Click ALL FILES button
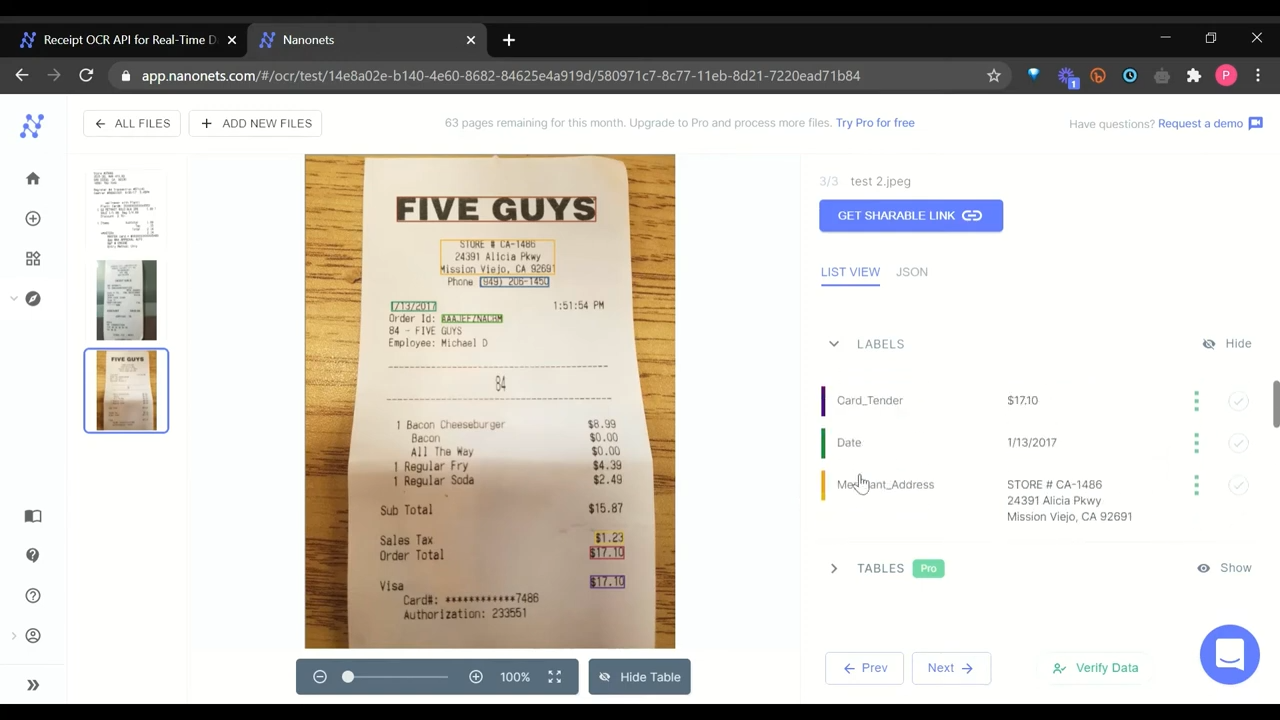Image resolution: width=1280 pixels, height=720 pixels. point(133,123)
